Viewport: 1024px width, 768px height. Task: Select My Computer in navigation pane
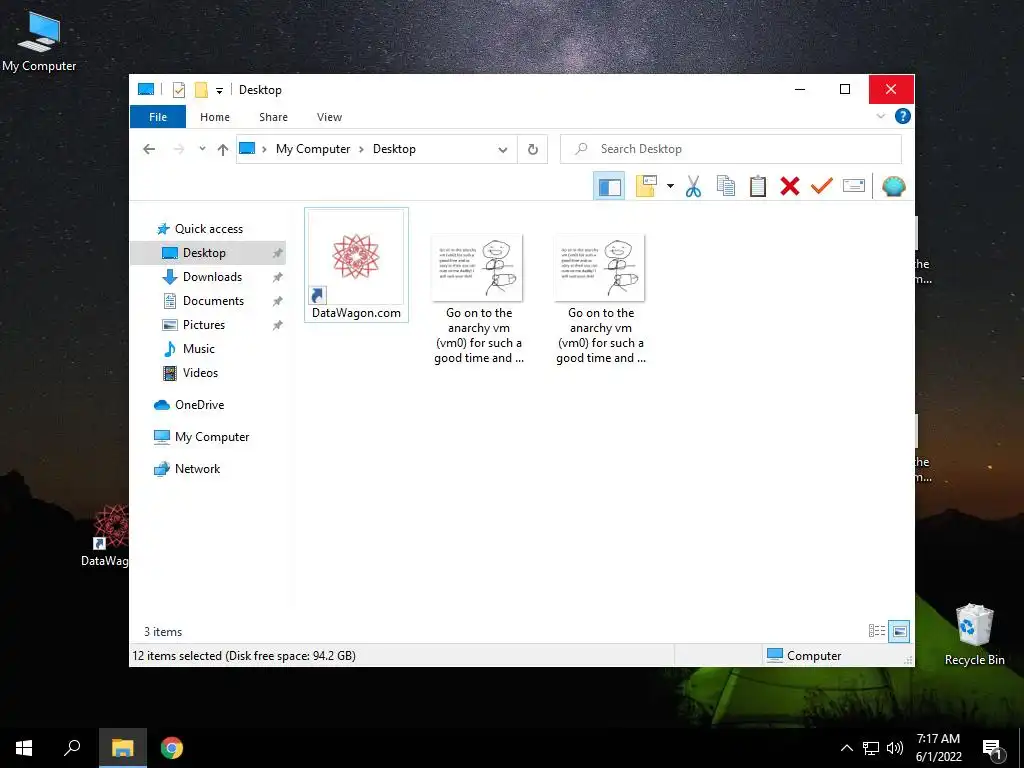click(212, 437)
